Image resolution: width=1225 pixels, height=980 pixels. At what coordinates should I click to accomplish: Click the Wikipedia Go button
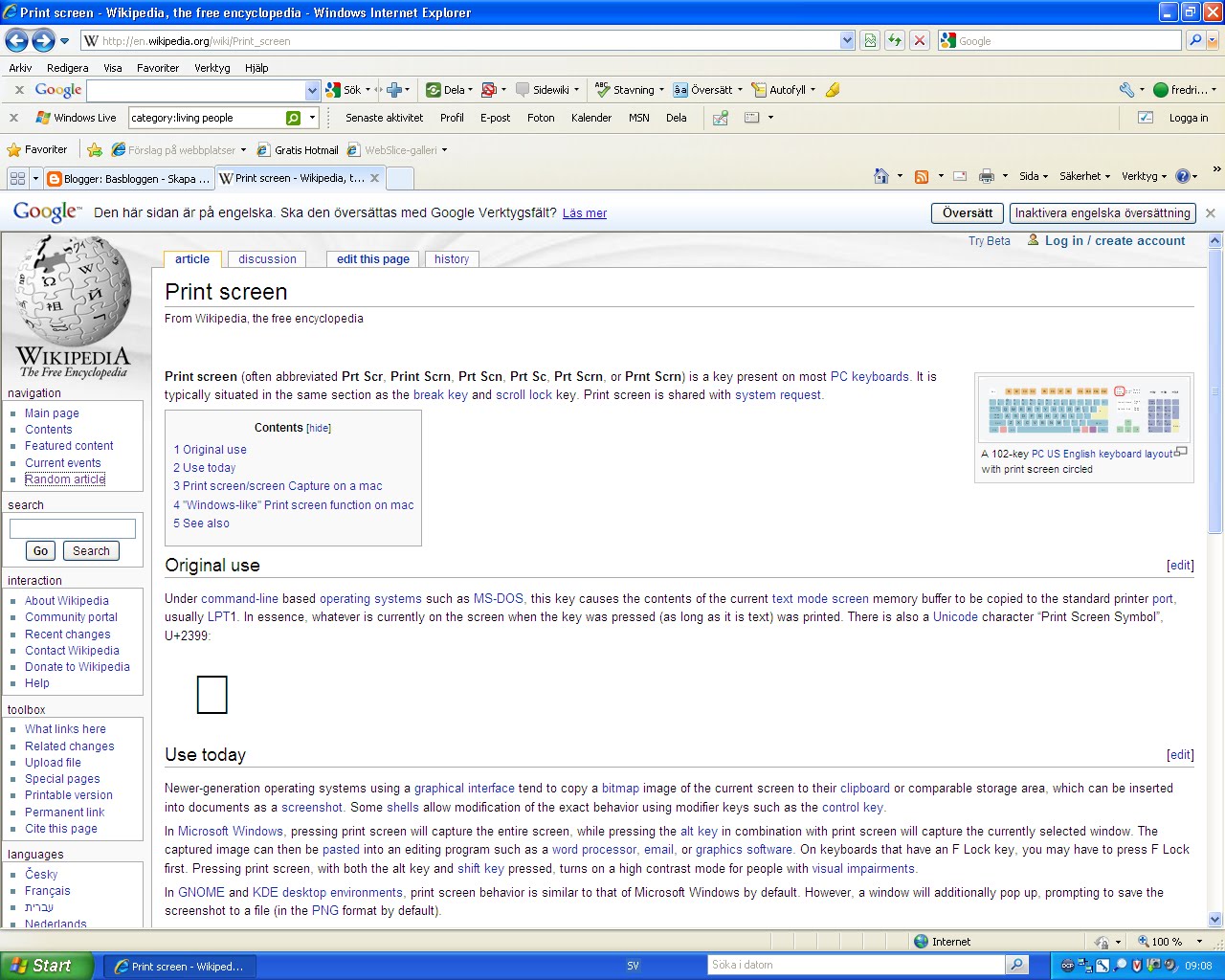point(40,551)
